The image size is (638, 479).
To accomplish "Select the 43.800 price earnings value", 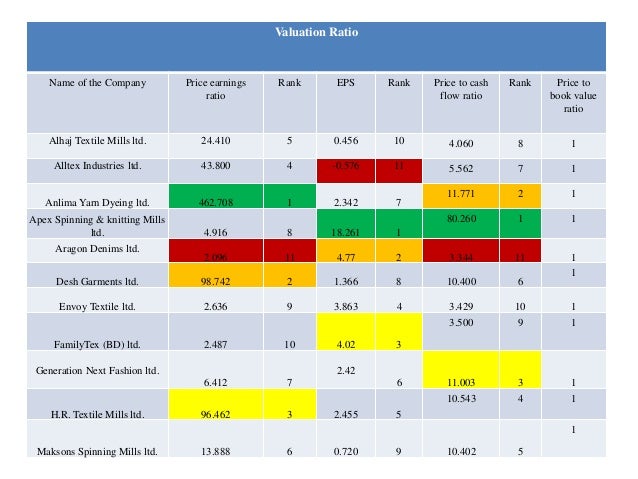I will (216, 166).
